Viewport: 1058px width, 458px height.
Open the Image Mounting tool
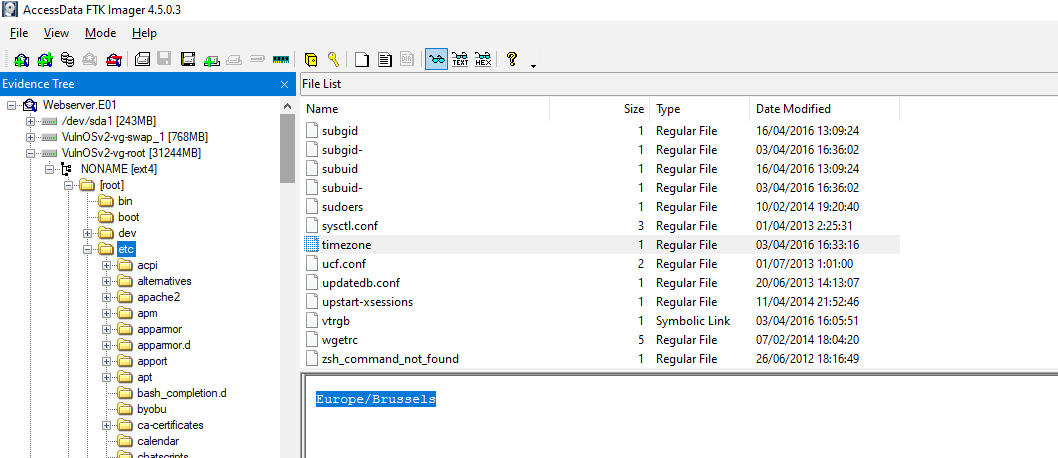click(67, 60)
